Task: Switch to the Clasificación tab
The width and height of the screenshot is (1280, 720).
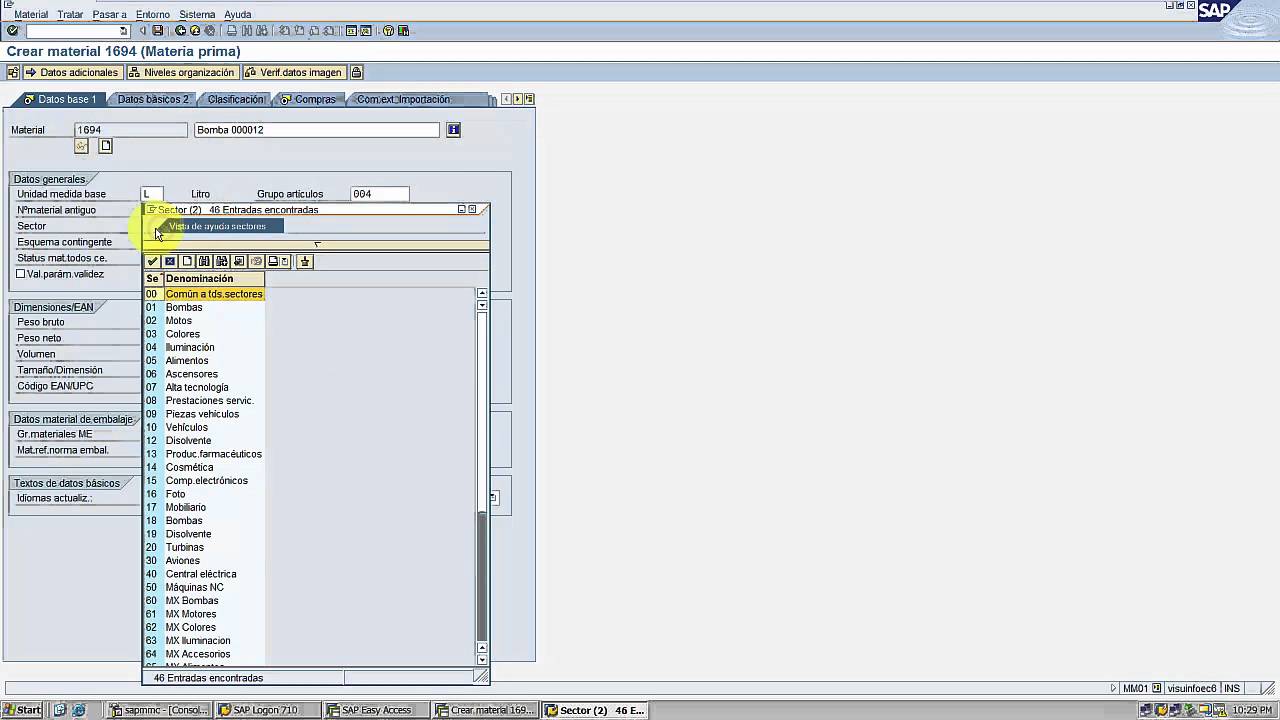Action: (x=236, y=99)
